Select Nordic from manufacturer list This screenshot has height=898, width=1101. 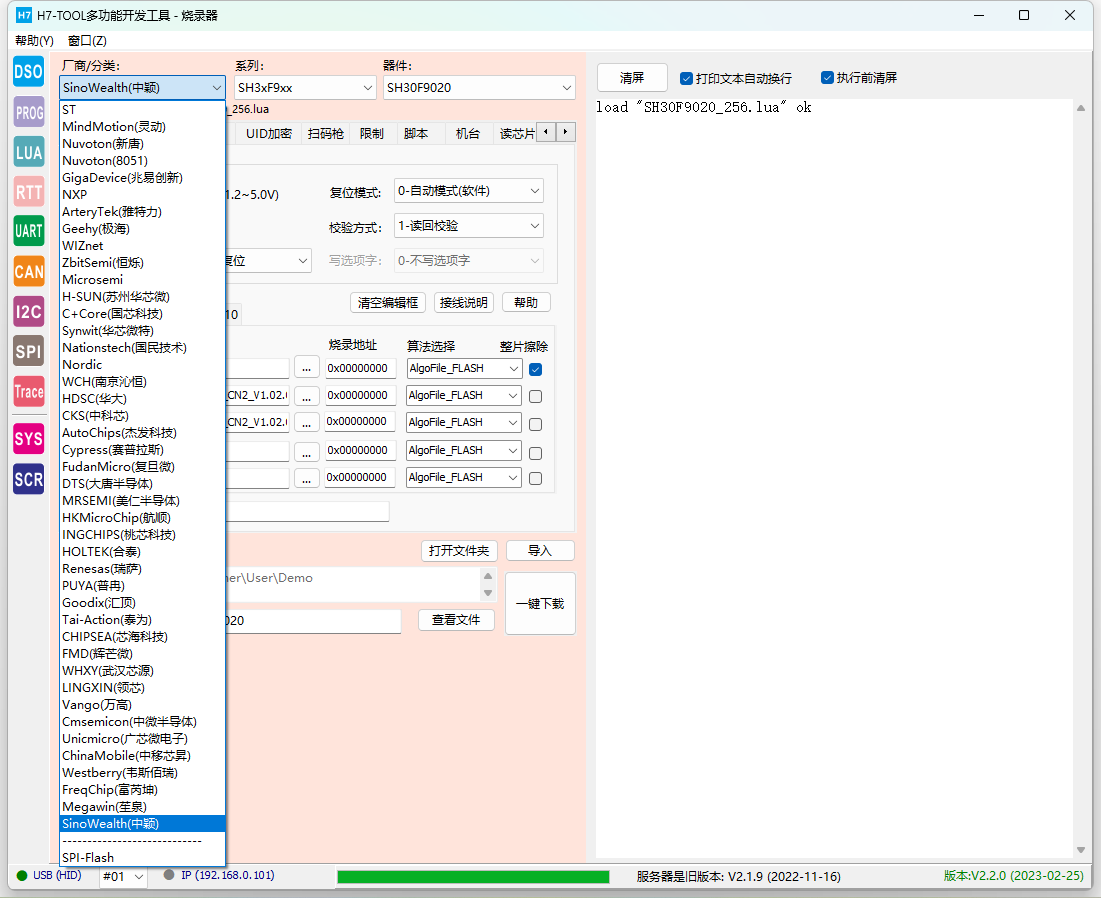(142, 364)
